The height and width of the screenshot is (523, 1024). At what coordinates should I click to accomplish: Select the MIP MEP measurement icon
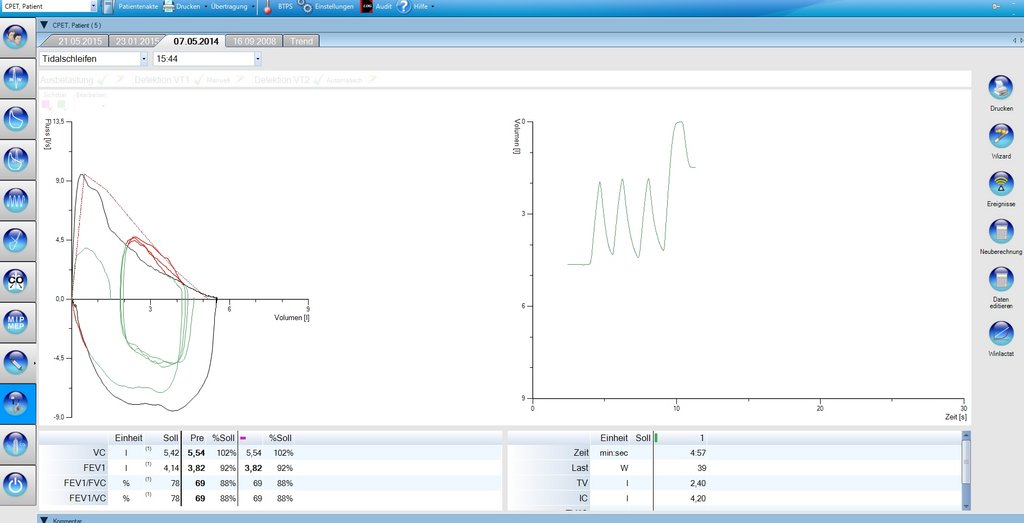tap(18, 321)
